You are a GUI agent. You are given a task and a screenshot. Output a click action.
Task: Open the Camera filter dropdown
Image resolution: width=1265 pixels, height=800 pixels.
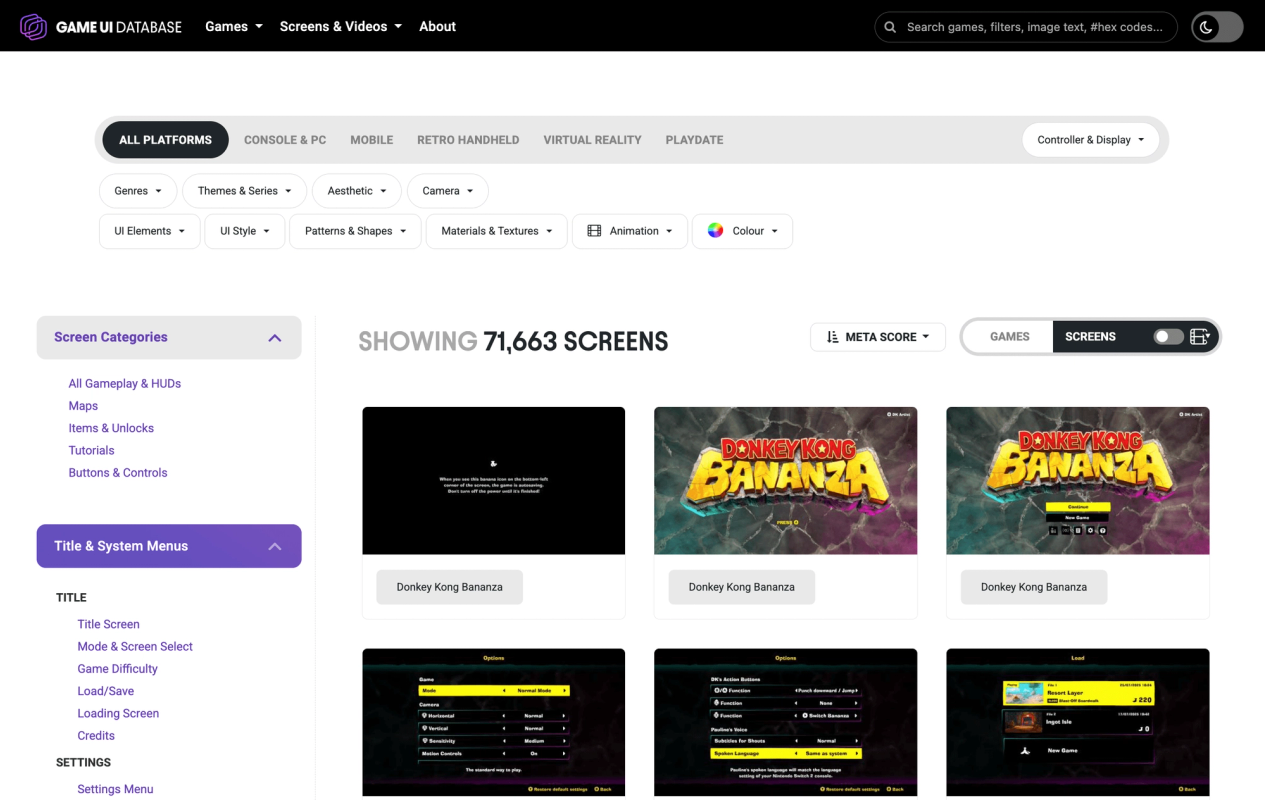[x=448, y=191]
